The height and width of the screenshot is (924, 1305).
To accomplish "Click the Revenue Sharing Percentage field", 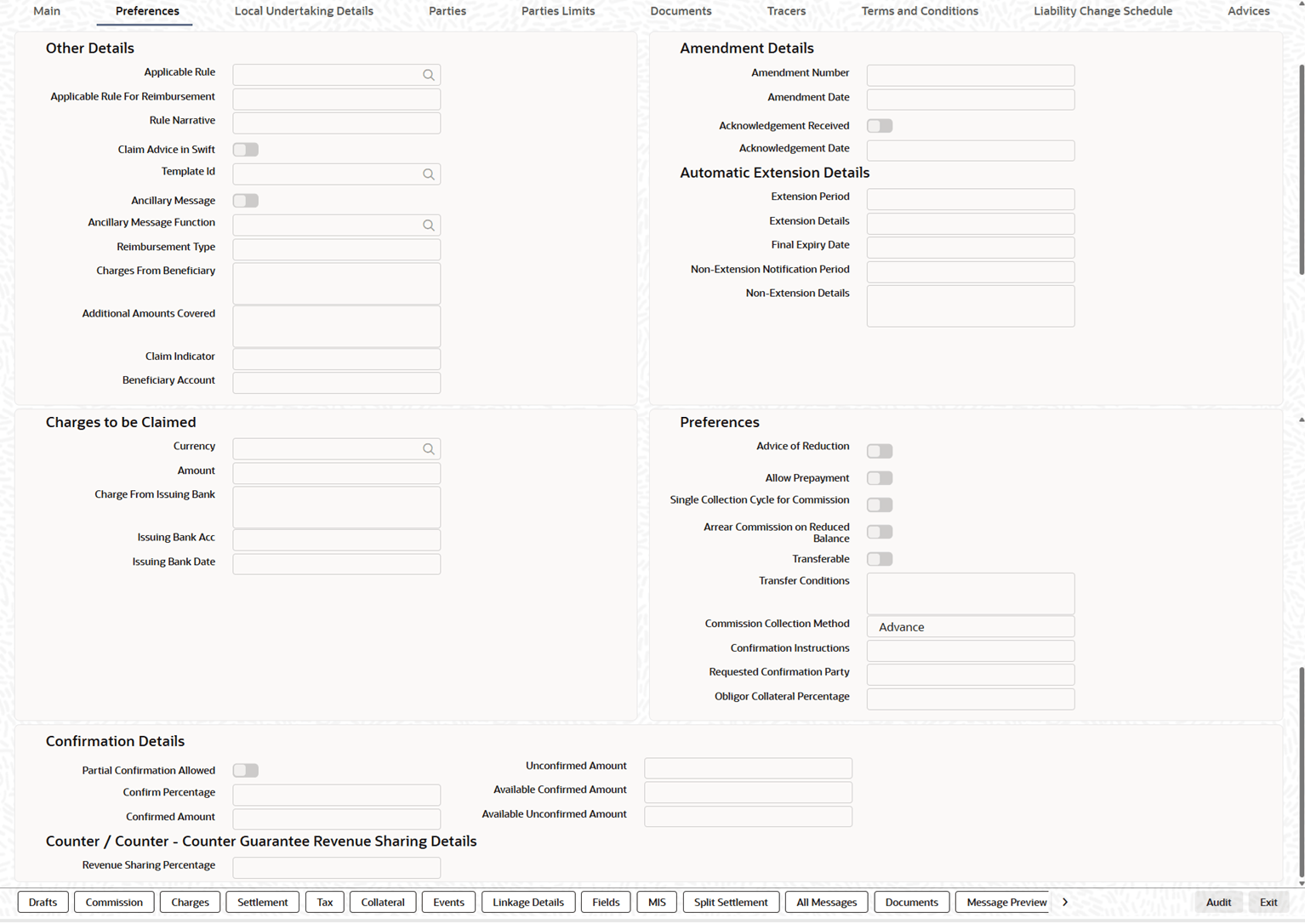I will pyautogui.click(x=337, y=868).
